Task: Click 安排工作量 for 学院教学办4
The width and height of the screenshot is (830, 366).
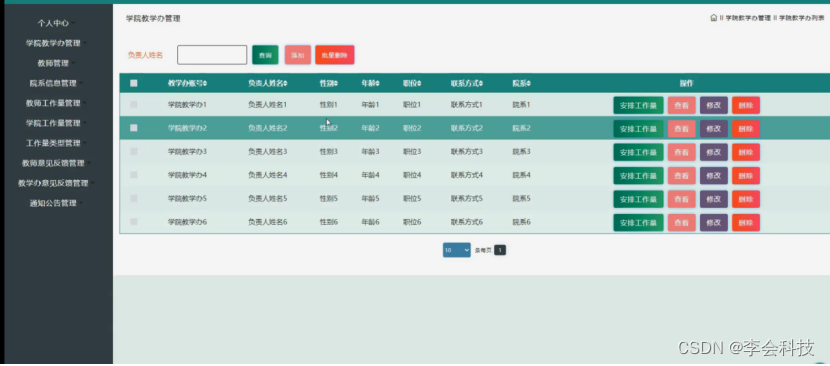Action: (638, 176)
